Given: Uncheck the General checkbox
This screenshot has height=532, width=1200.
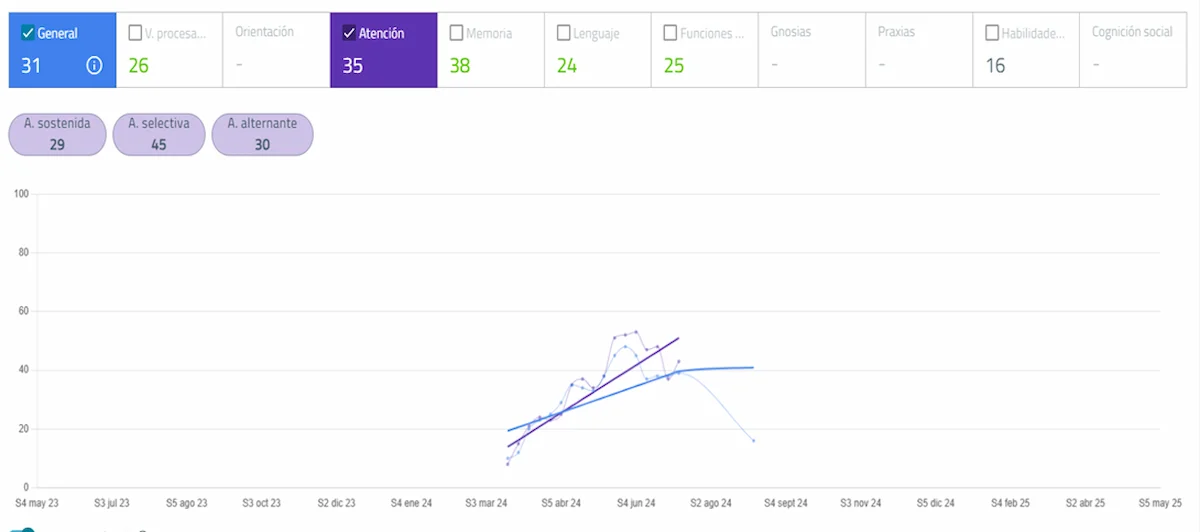Looking at the screenshot, I should tap(28, 33).
